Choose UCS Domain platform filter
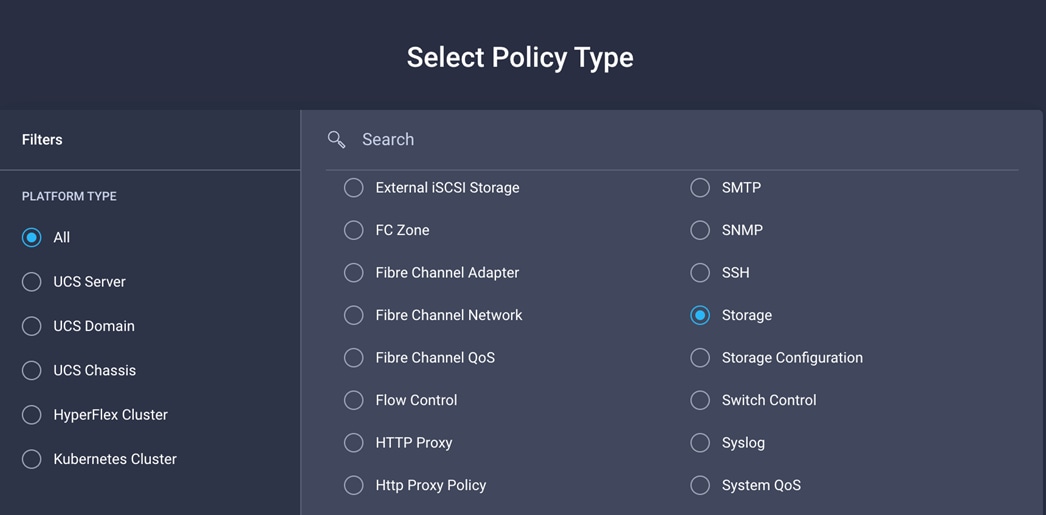Viewport: 1046px width, 515px height. point(31,326)
